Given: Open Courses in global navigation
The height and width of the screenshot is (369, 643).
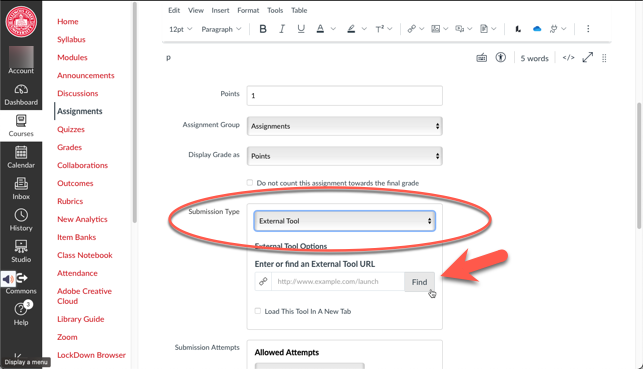Looking at the screenshot, I should [21, 126].
